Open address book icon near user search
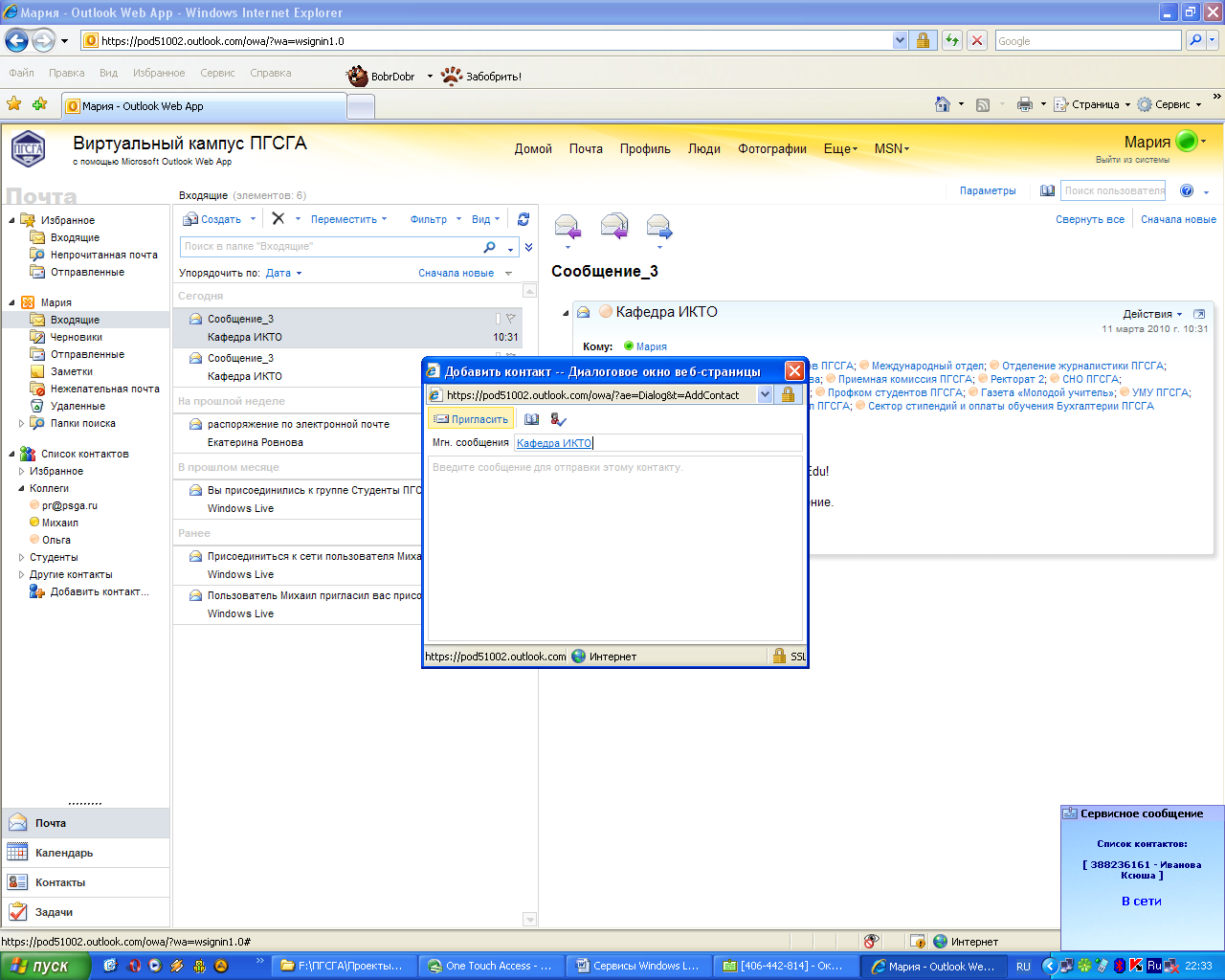Screen dimensions: 1225x980 pos(1048,190)
